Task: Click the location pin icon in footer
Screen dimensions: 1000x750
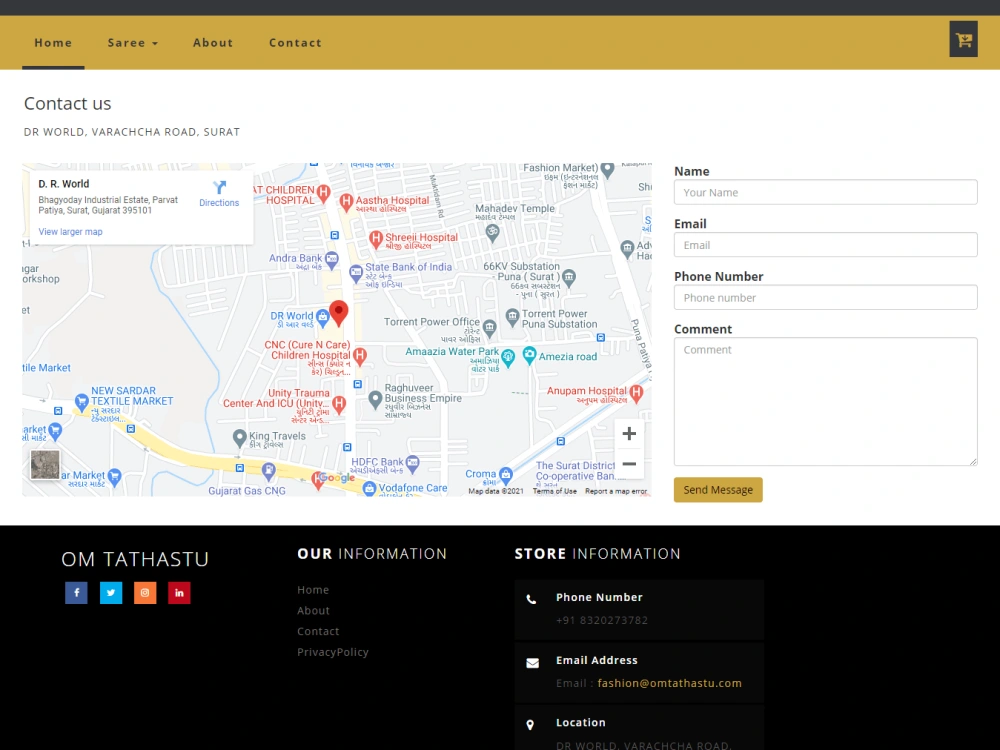Action: [x=530, y=724]
